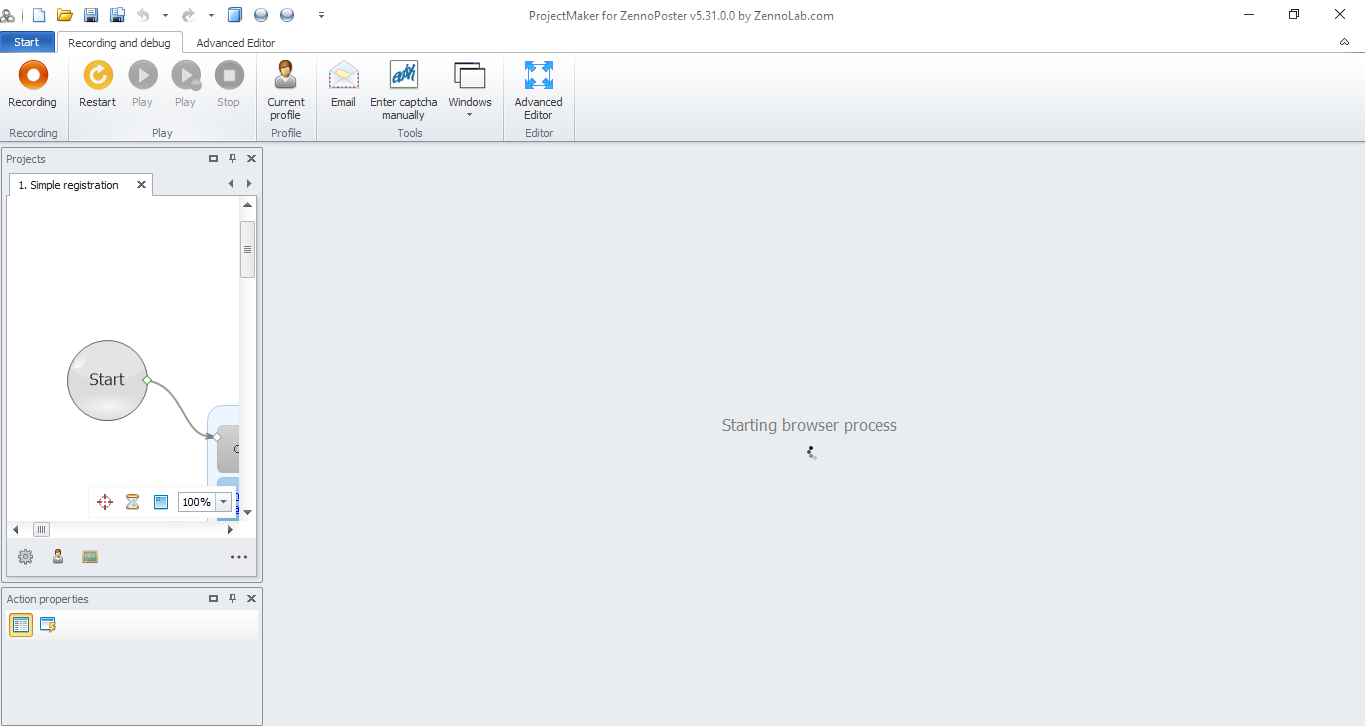The height and width of the screenshot is (726, 1365).
Task: Collapse the ribbon with the chevron
Action: click(1344, 42)
